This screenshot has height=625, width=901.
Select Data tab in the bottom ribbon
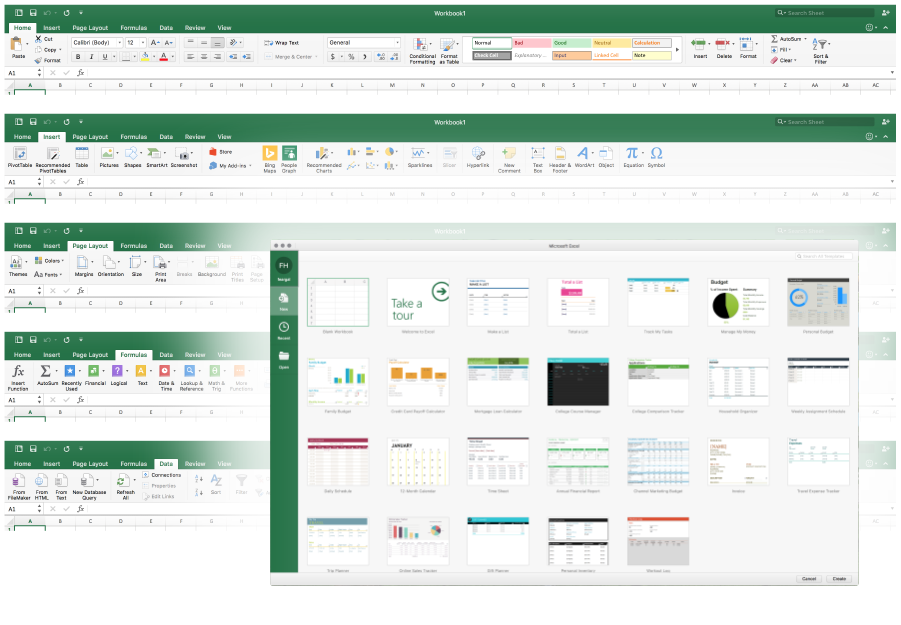coord(166,464)
